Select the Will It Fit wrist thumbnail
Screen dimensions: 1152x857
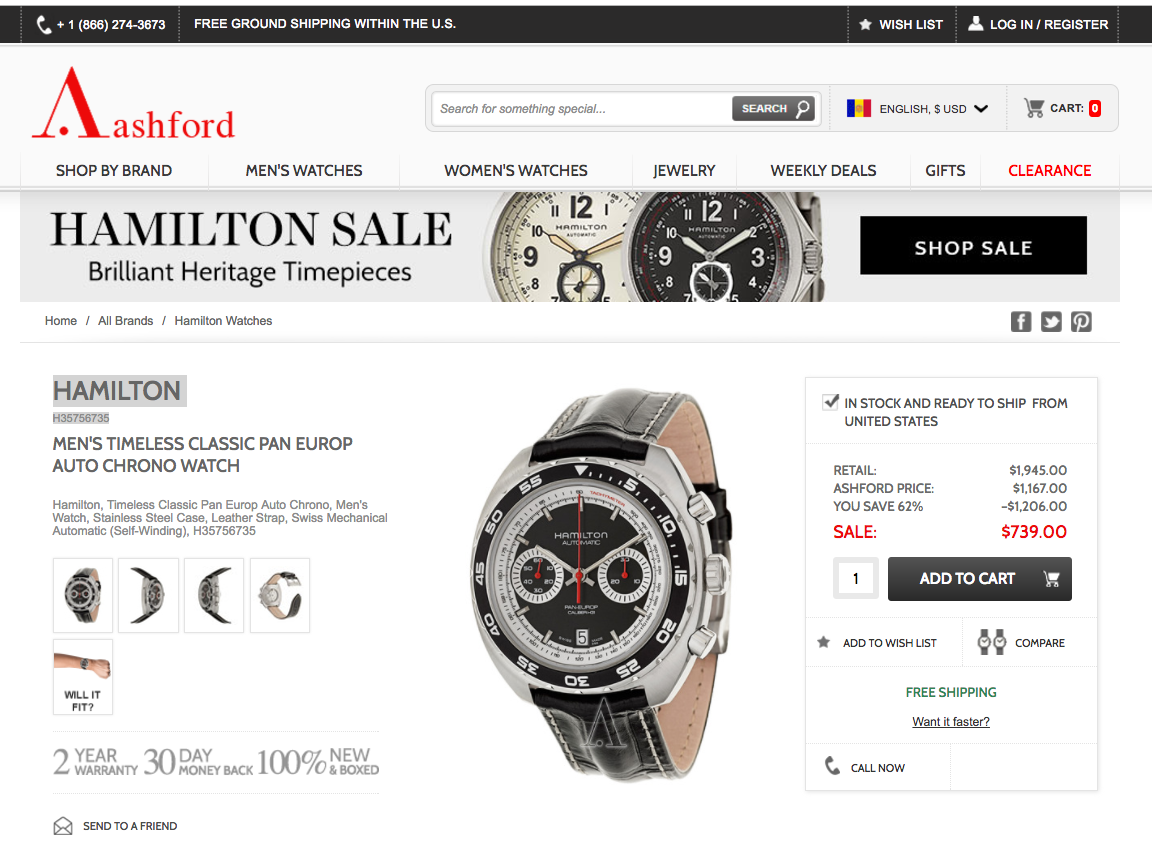(x=83, y=677)
